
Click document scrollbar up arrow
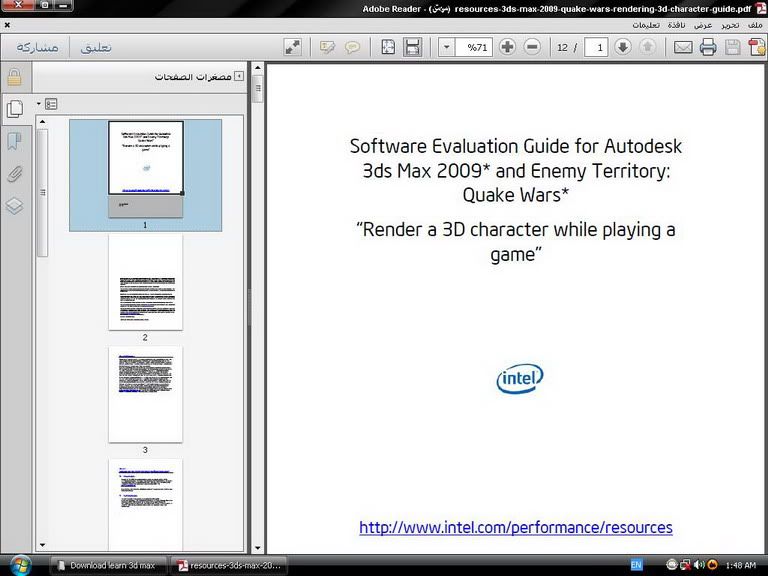[x=258, y=68]
